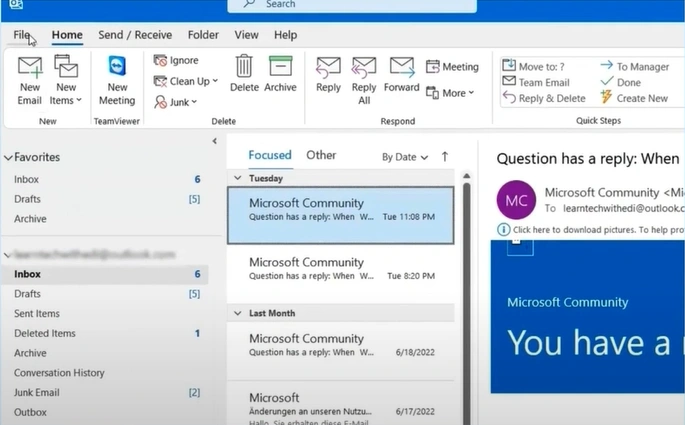
Task: Open Inbox under Favorites
Action: 105,180
